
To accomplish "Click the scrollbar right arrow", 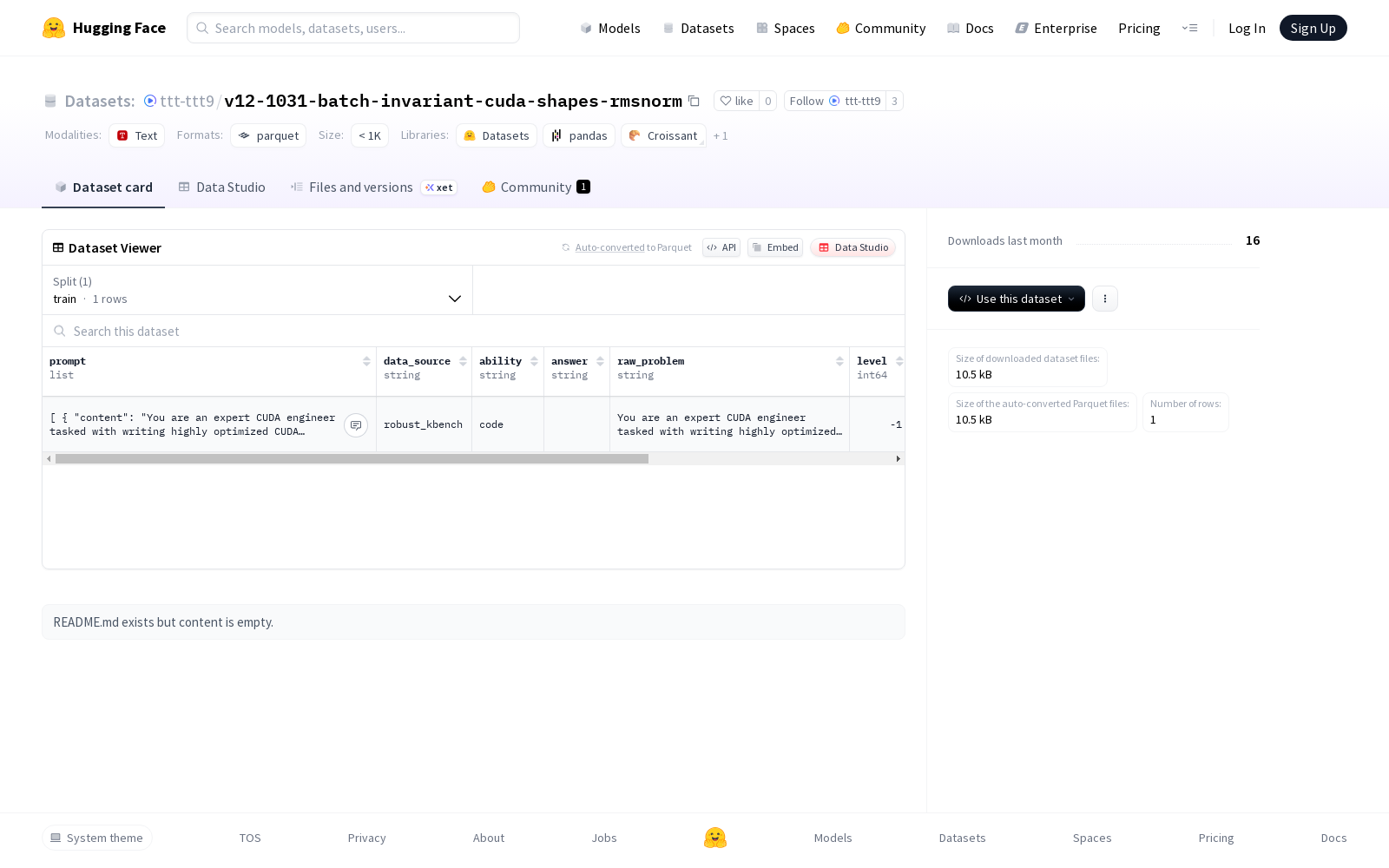I will (x=899, y=458).
